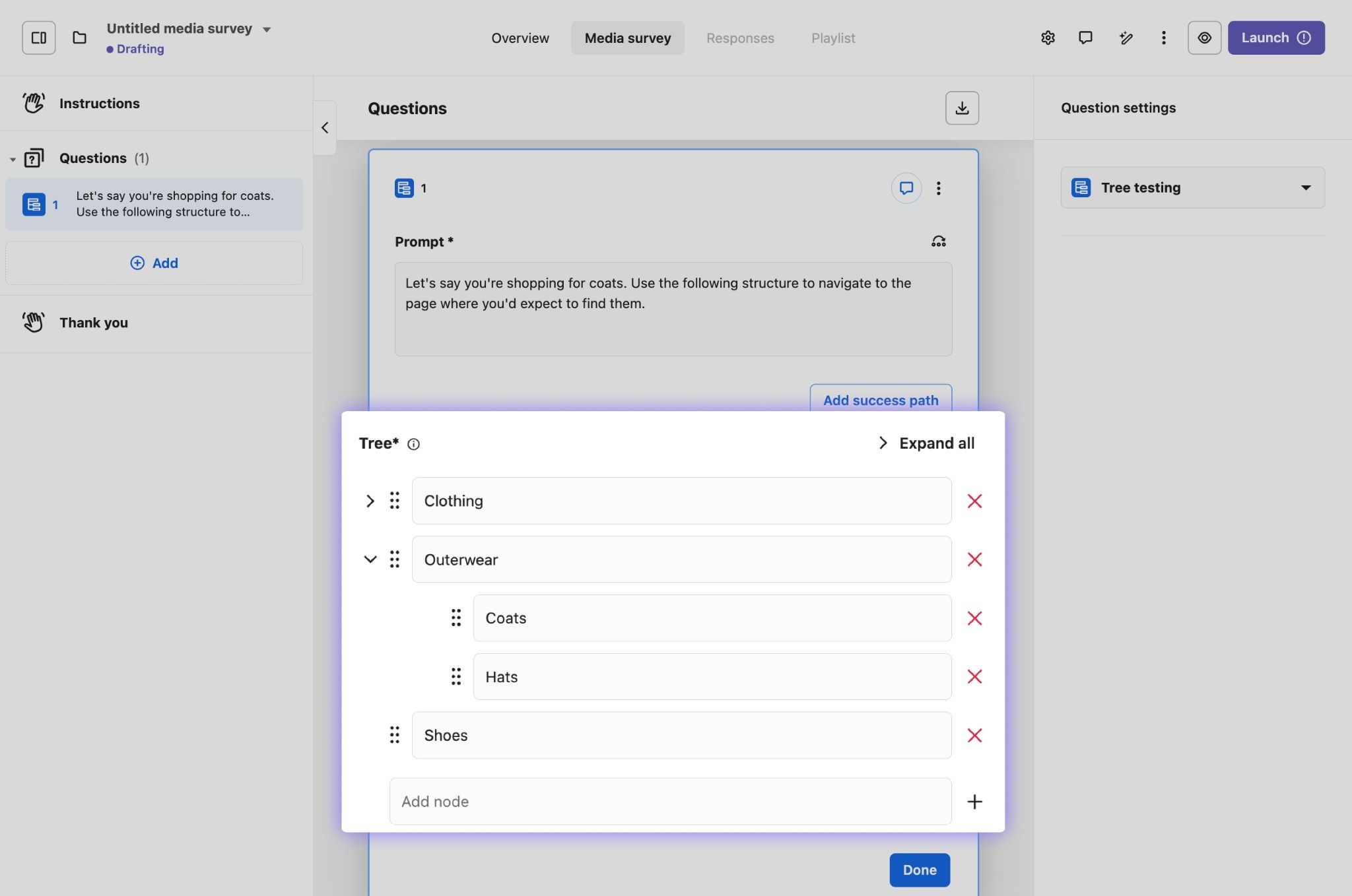Collapse the Outerwear tree node
1352x896 pixels.
point(370,560)
